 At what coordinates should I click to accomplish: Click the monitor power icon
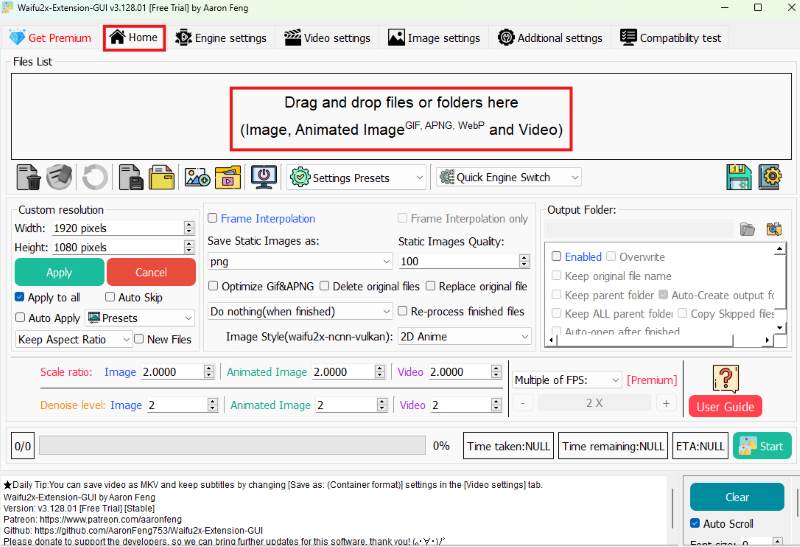(263, 178)
